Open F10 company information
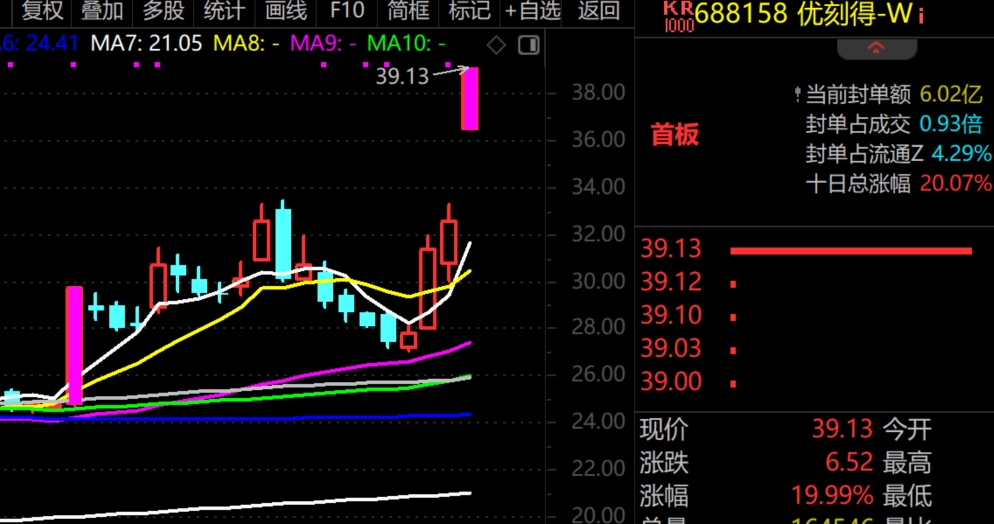Screen dimensions: 994x524 tap(346, 12)
